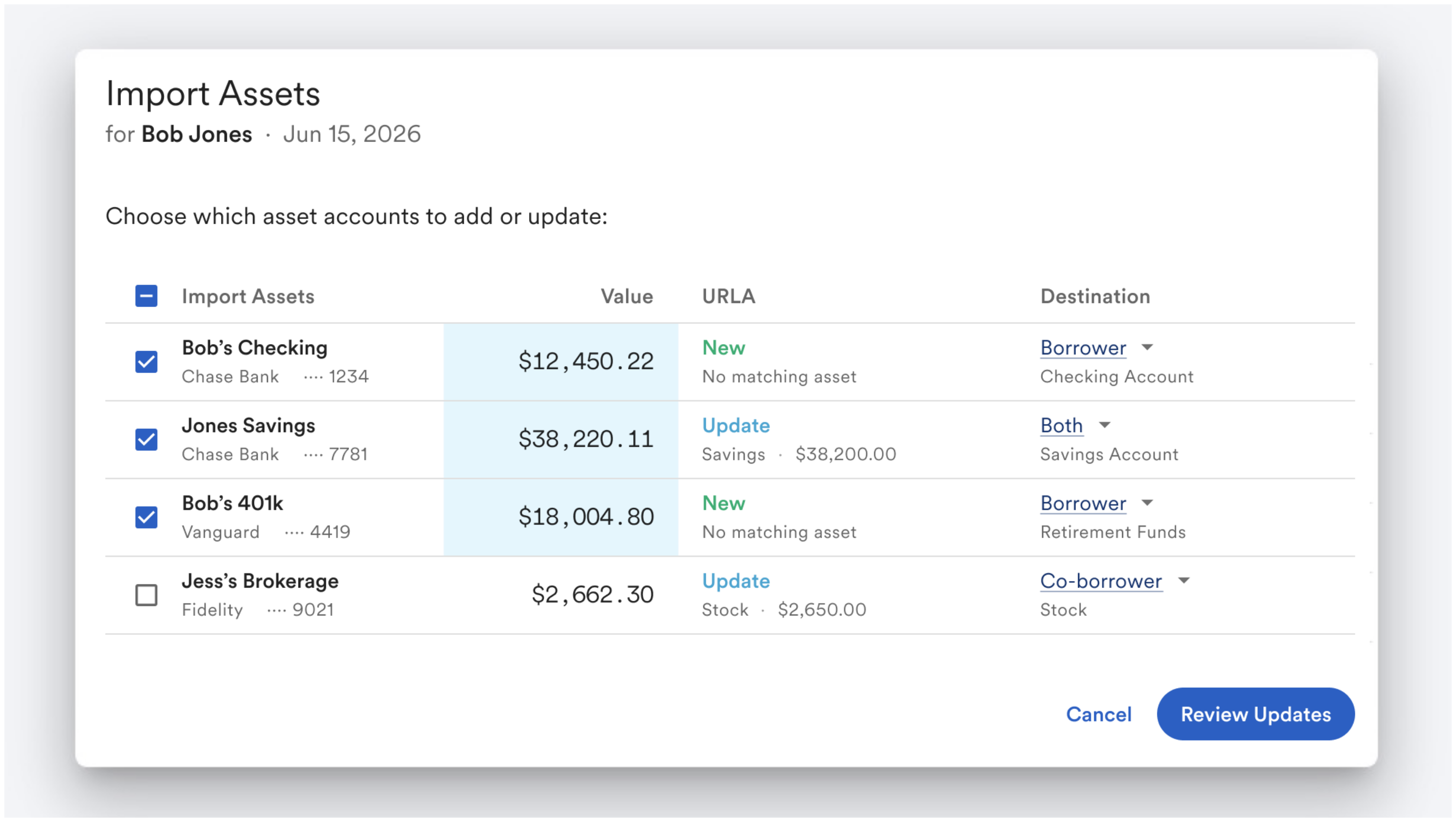Toggle the select-all Import Assets header checkbox

pyautogui.click(x=146, y=296)
